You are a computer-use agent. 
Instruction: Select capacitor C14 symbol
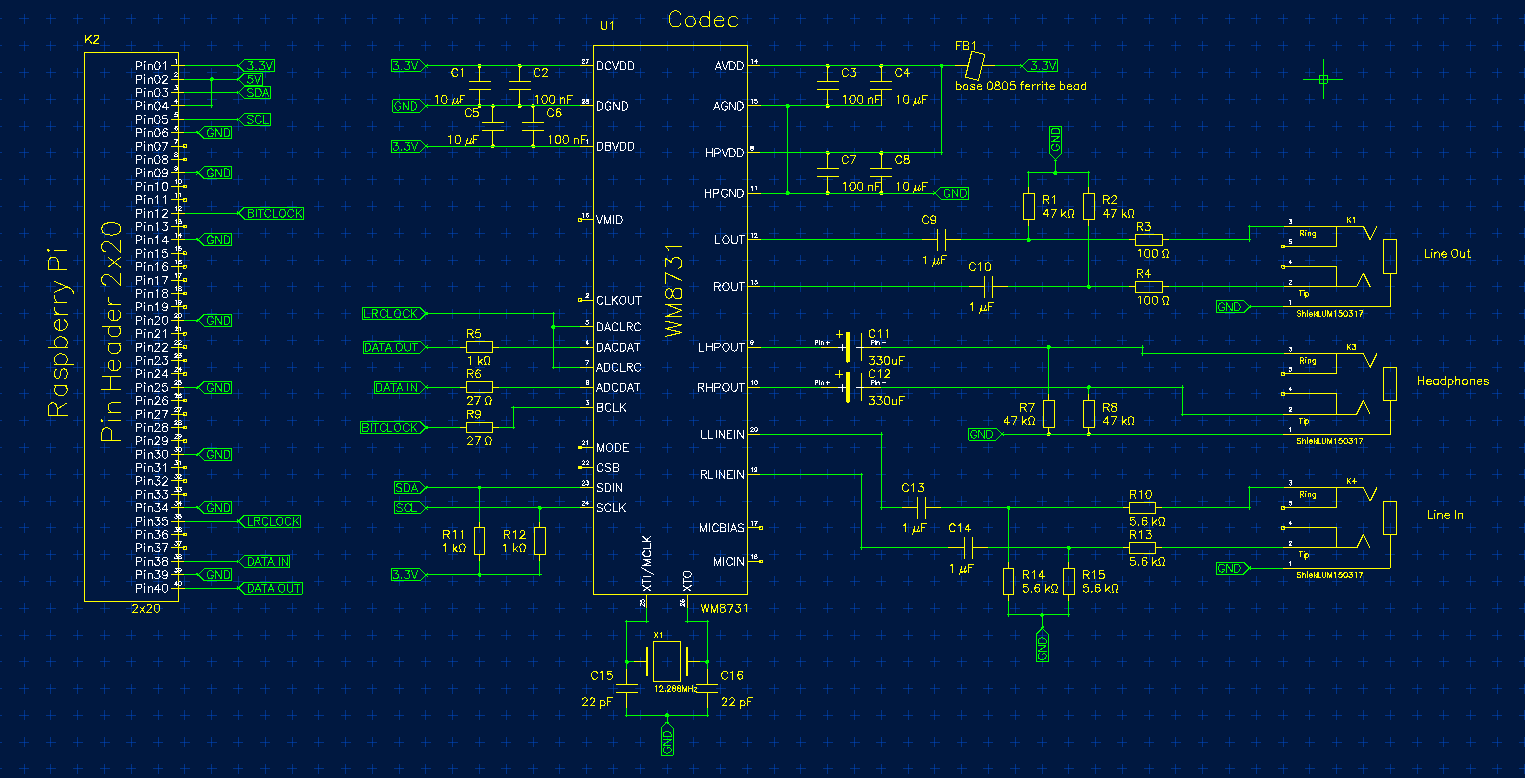(968, 548)
